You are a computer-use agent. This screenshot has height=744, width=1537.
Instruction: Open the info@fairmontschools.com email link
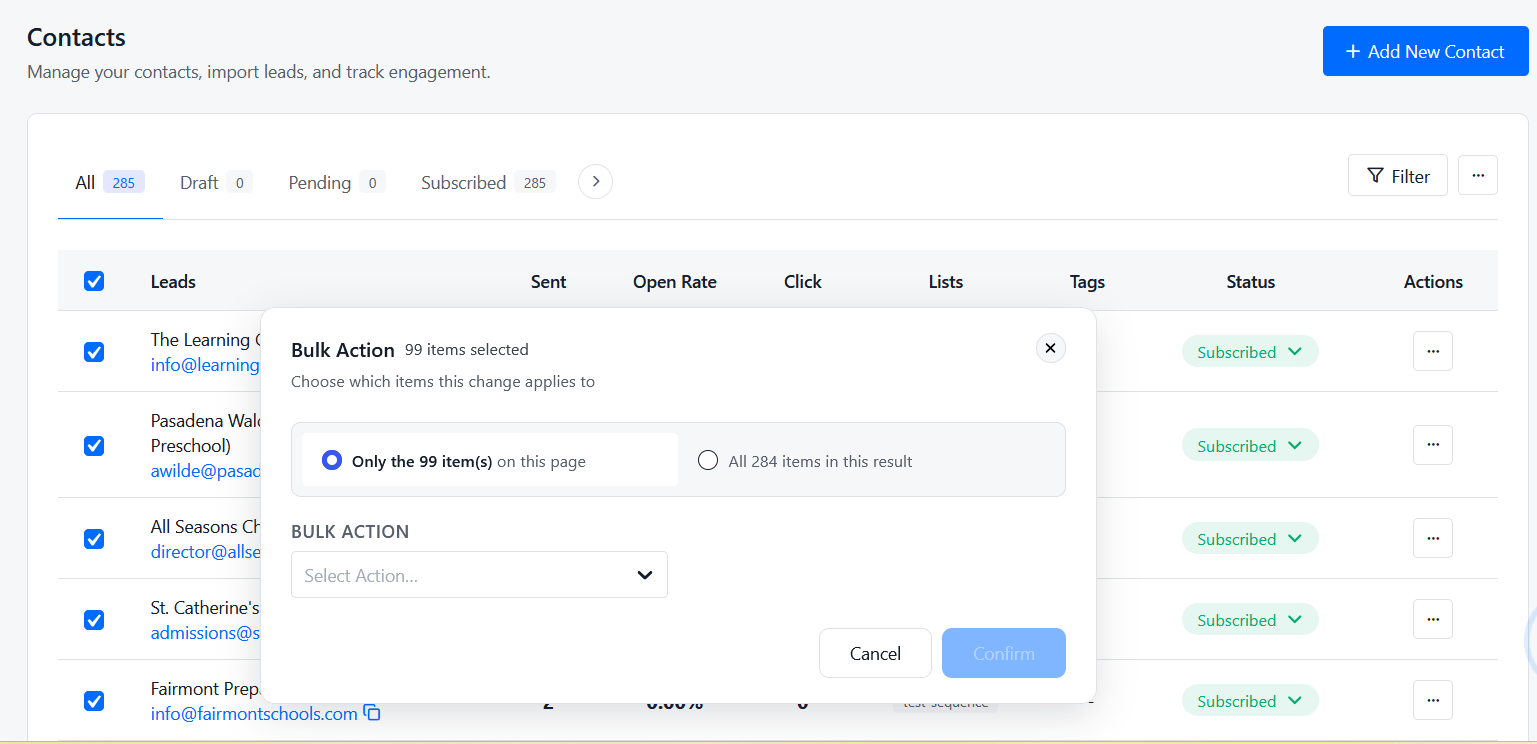pyautogui.click(x=254, y=714)
